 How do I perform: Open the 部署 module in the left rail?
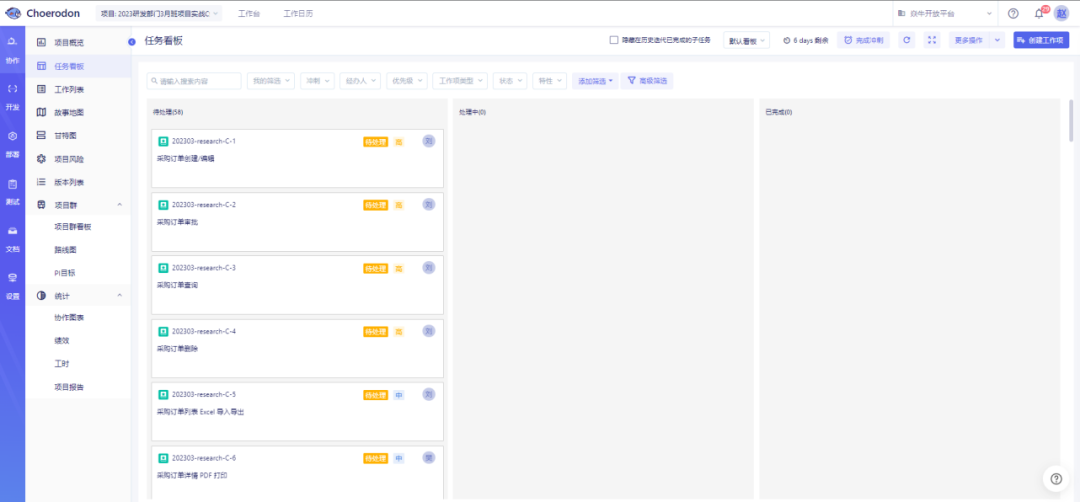[12, 145]
